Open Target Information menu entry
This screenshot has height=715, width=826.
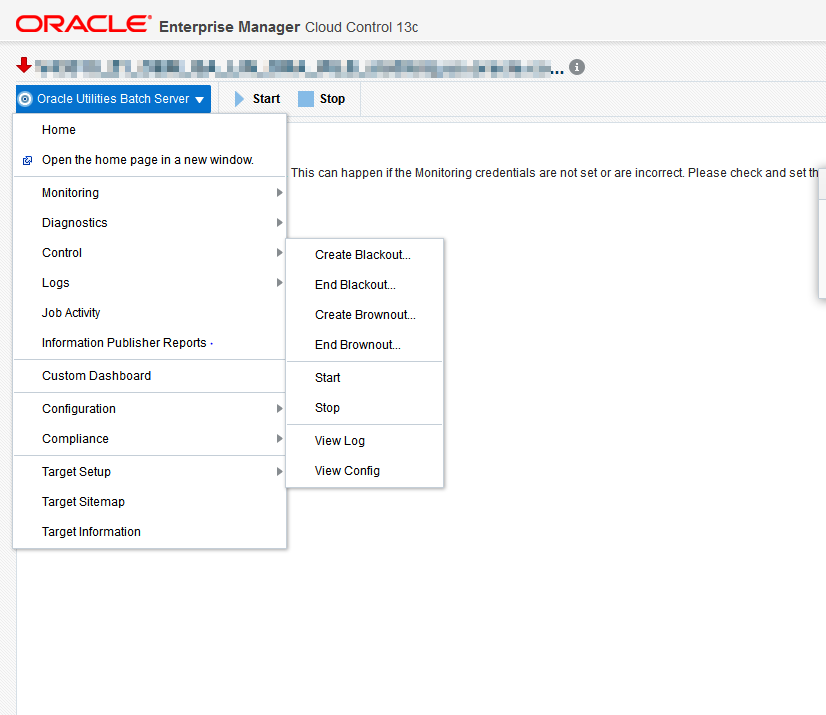[150, 532]
